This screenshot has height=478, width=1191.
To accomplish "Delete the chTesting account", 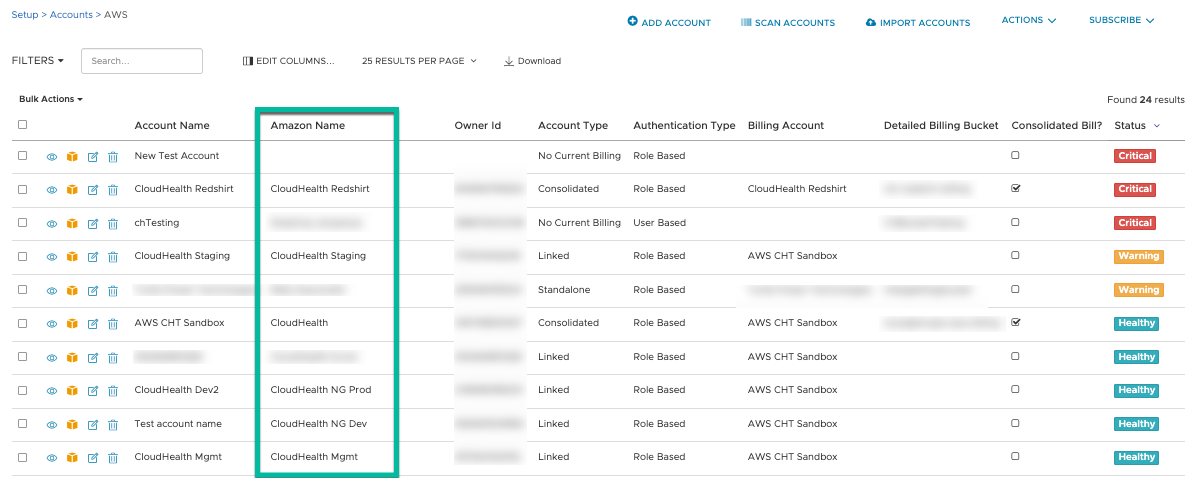I will coord(112,224).
